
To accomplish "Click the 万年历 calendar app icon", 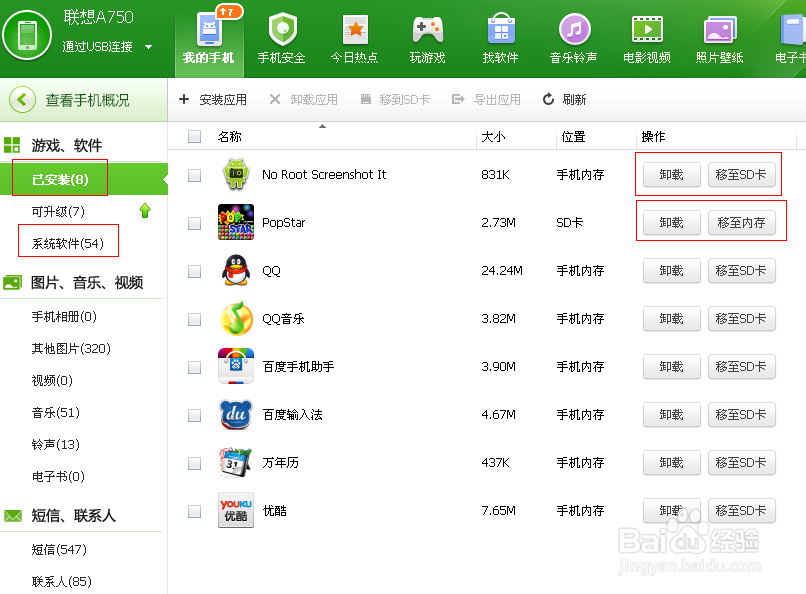I will pos(236,462).
